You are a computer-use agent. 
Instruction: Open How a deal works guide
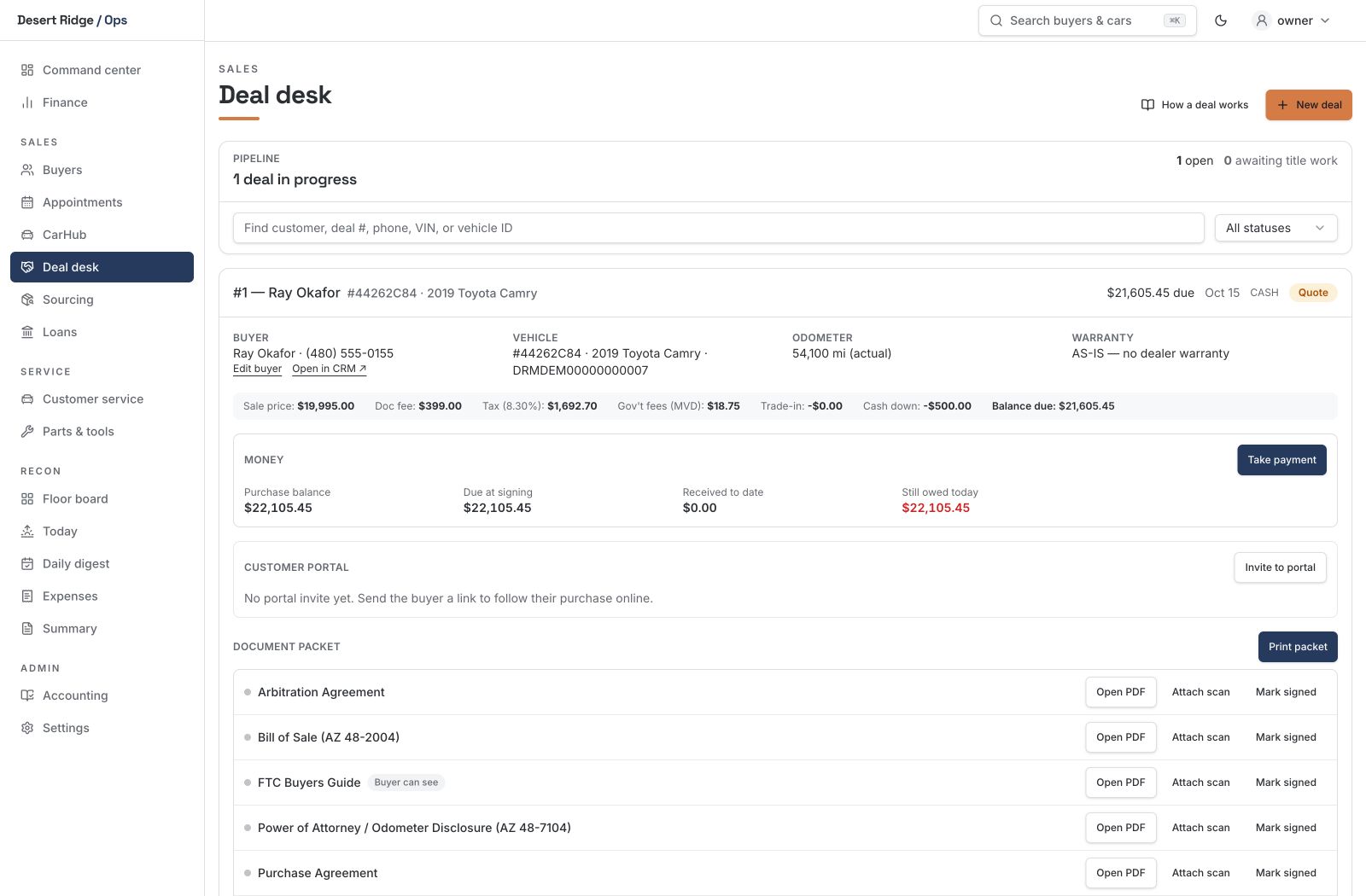coord(1194,105)
